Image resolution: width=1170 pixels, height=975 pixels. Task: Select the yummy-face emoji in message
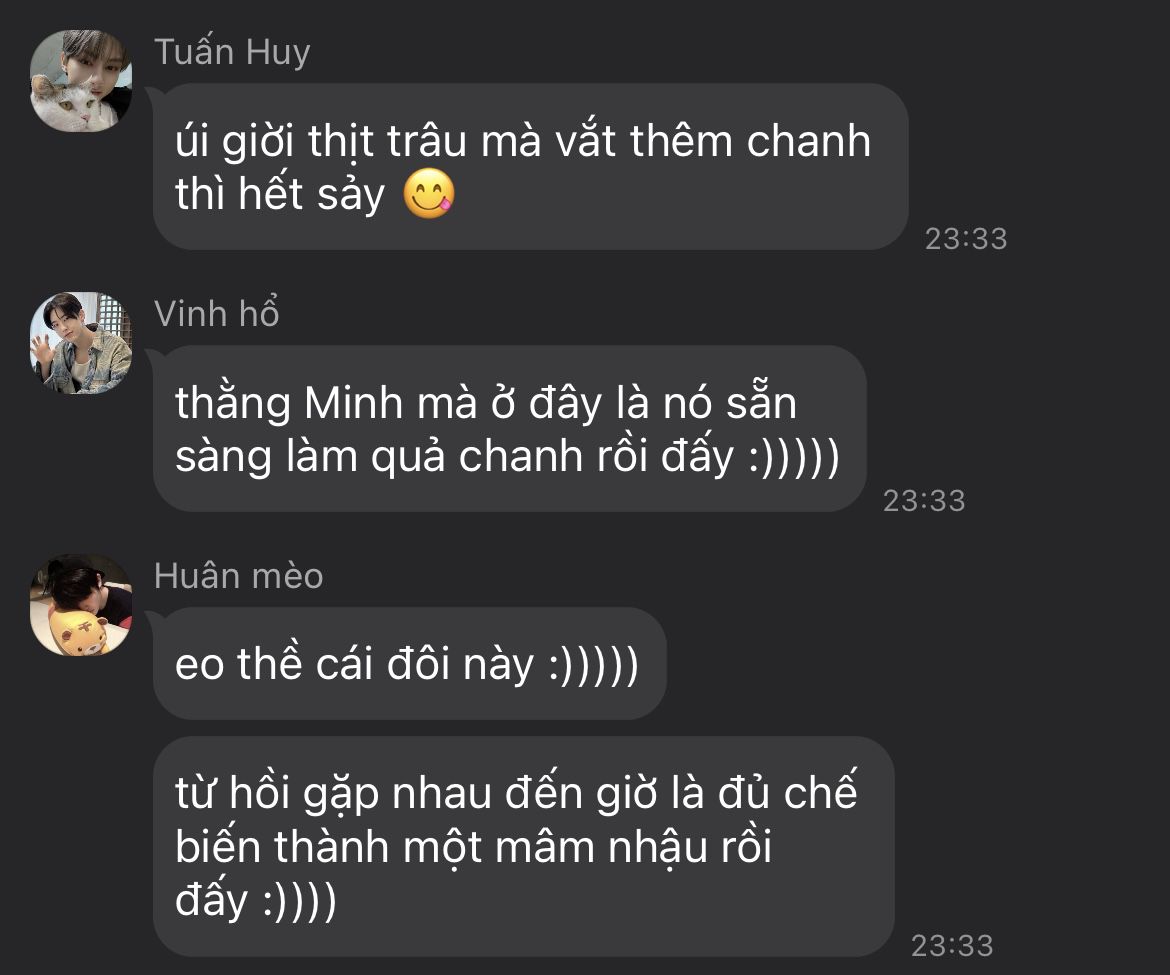[428, 194]
